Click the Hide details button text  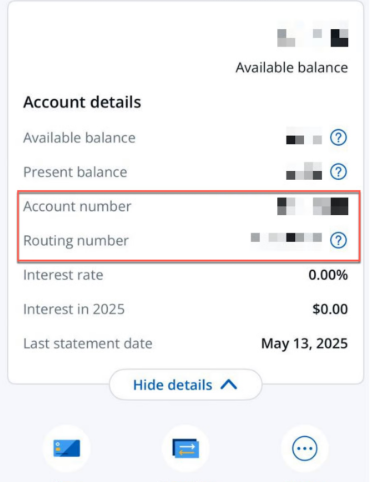pos(173,385)
